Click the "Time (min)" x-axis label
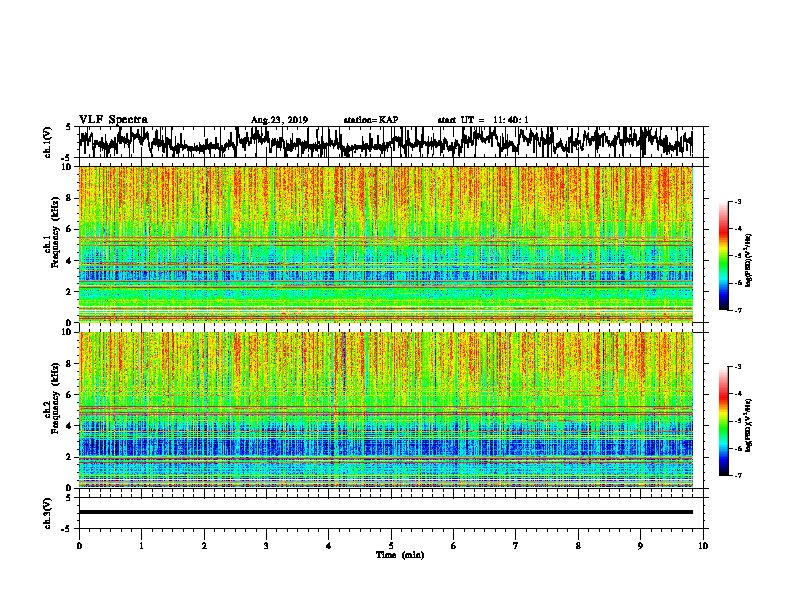The width and height of the screenshot is (792, 612). coord(400,555)
